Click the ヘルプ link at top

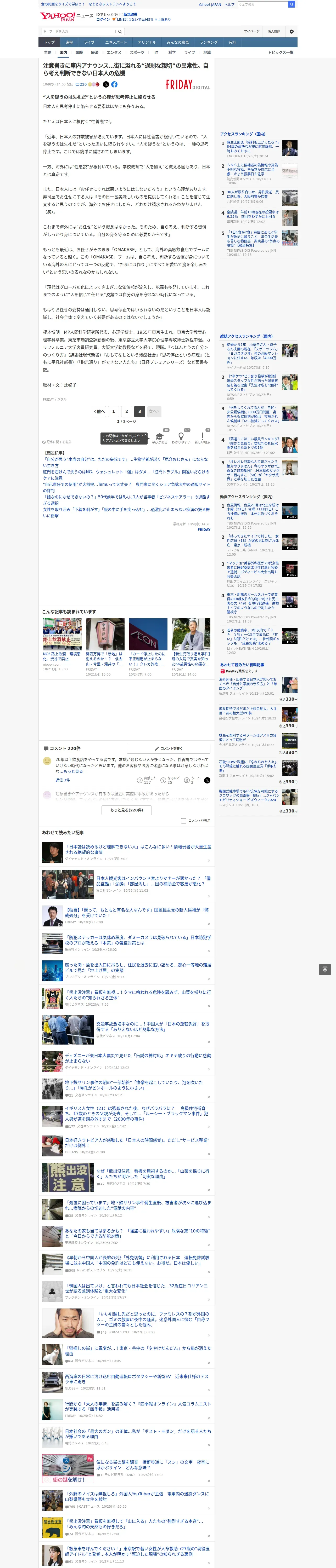pos(229,4)
